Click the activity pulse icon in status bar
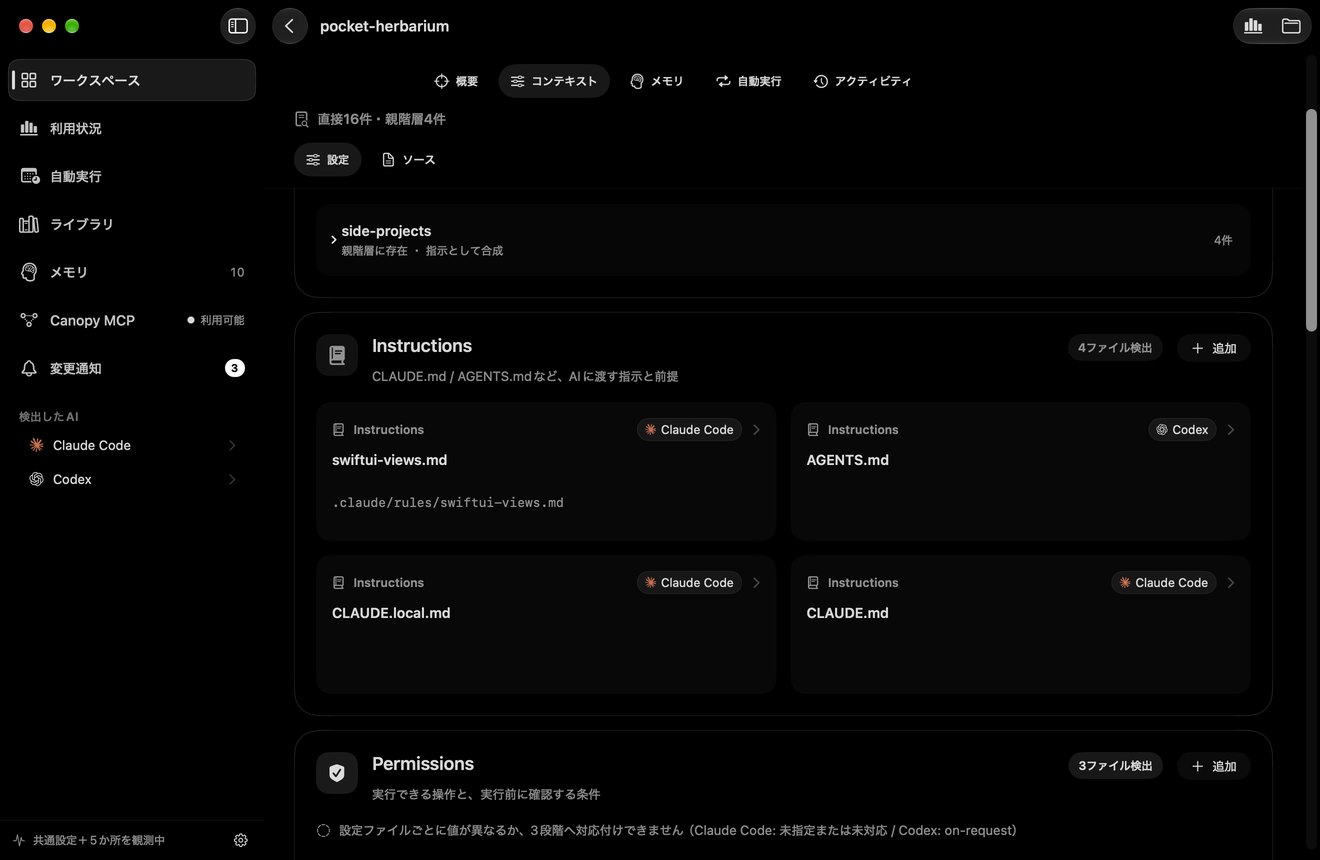The image size is (1320, 860). click(x=19, y=840)
